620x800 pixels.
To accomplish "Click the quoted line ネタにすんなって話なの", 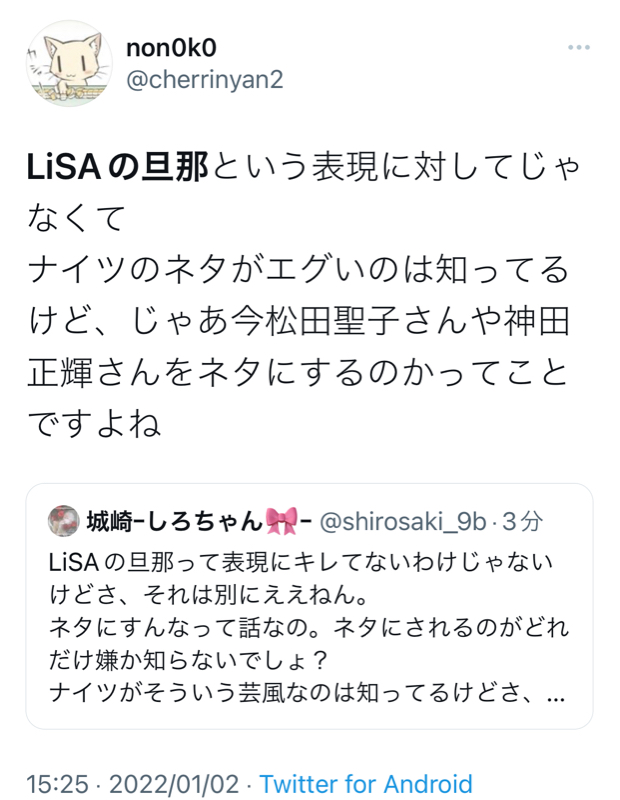I will 187,628.
